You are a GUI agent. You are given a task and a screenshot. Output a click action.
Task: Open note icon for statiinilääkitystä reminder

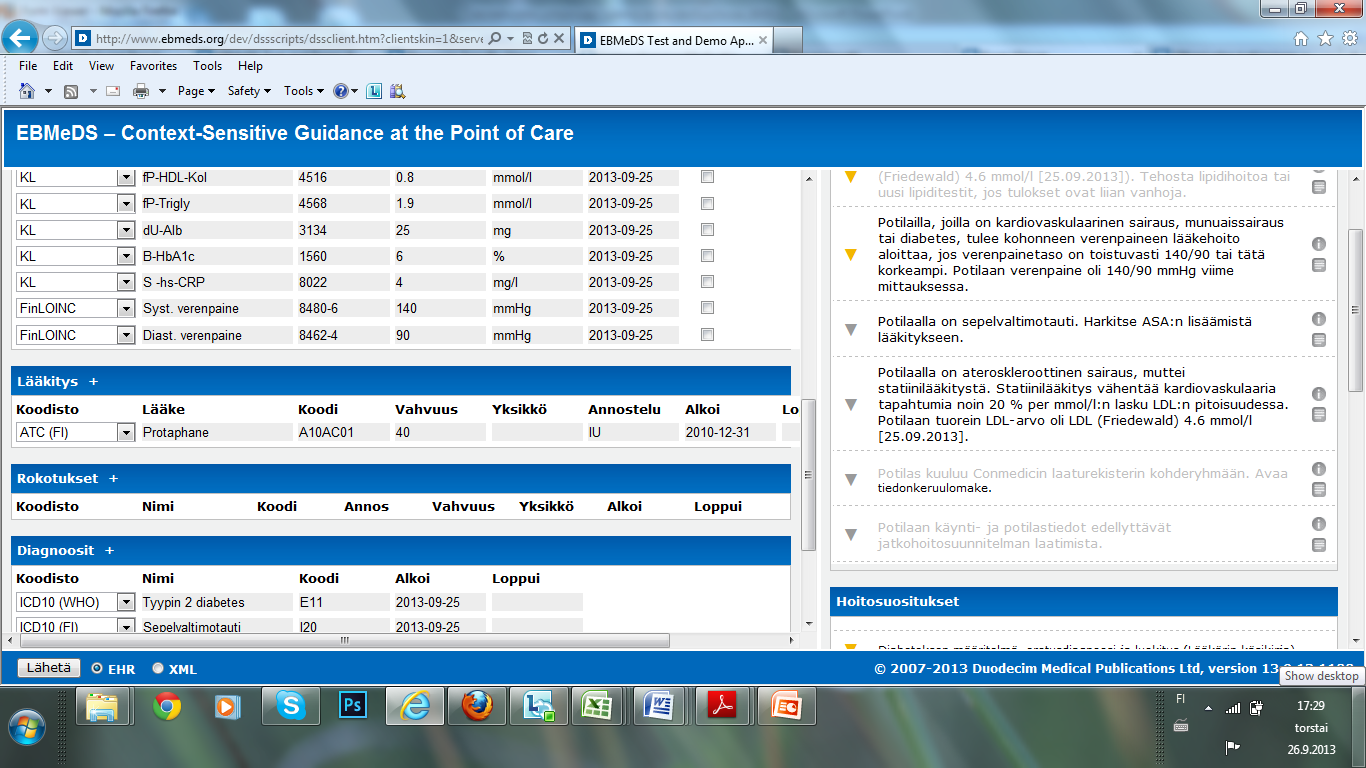click(1319, 415)
